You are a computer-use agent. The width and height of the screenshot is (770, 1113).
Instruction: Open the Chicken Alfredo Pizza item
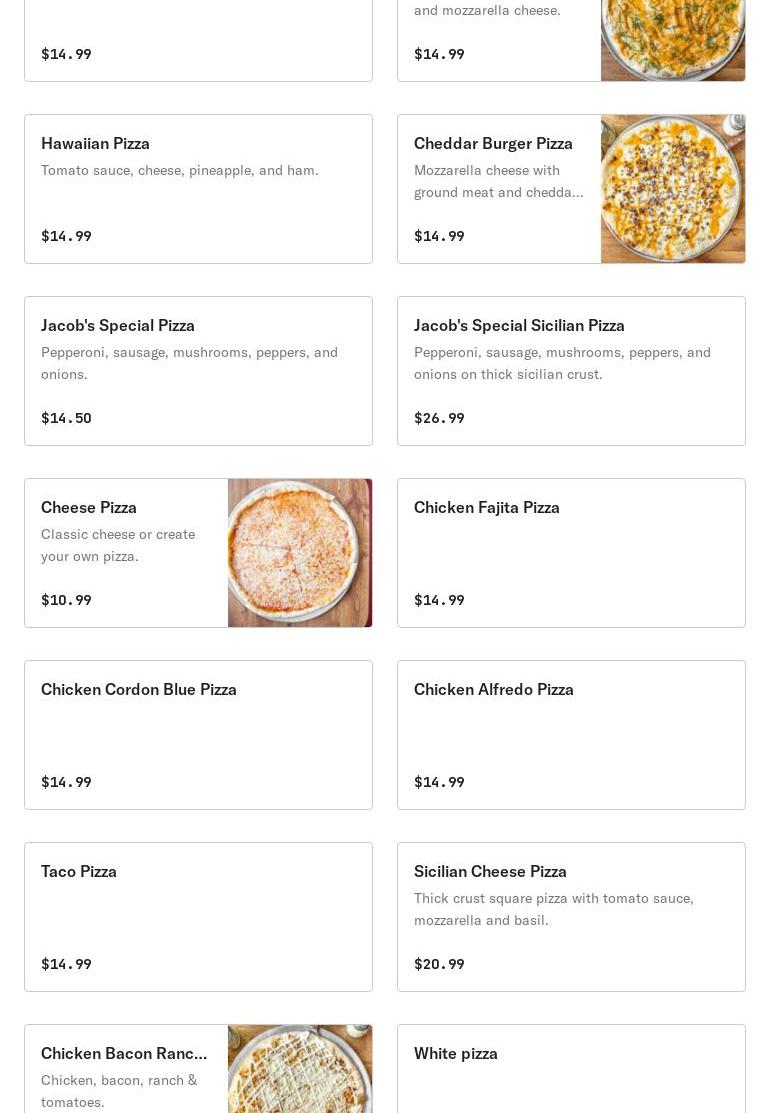click(x=571, y=735)
